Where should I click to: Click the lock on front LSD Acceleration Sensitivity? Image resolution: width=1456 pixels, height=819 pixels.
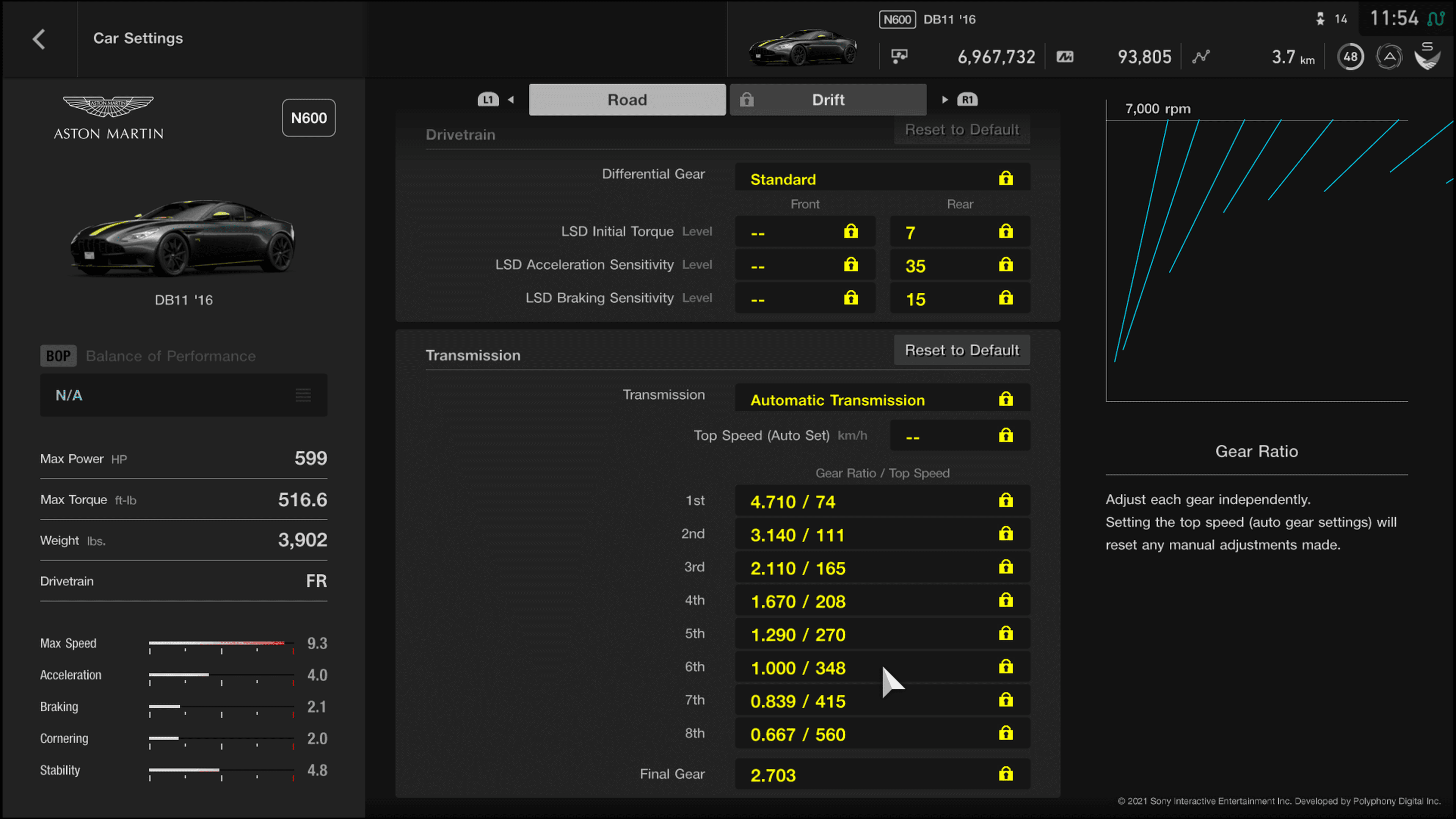tap(850, 265)
